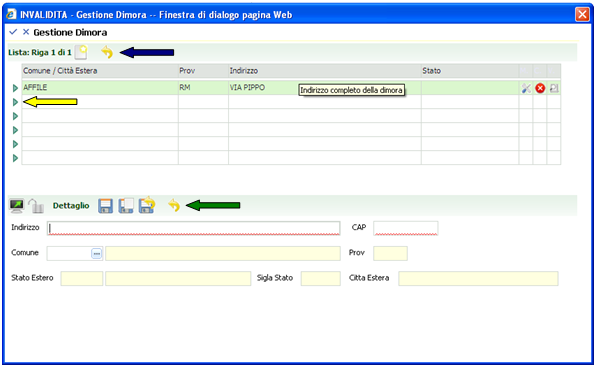Click the Indirizzo text field
The height and width of the screenshot is (368, 597).
193,228
